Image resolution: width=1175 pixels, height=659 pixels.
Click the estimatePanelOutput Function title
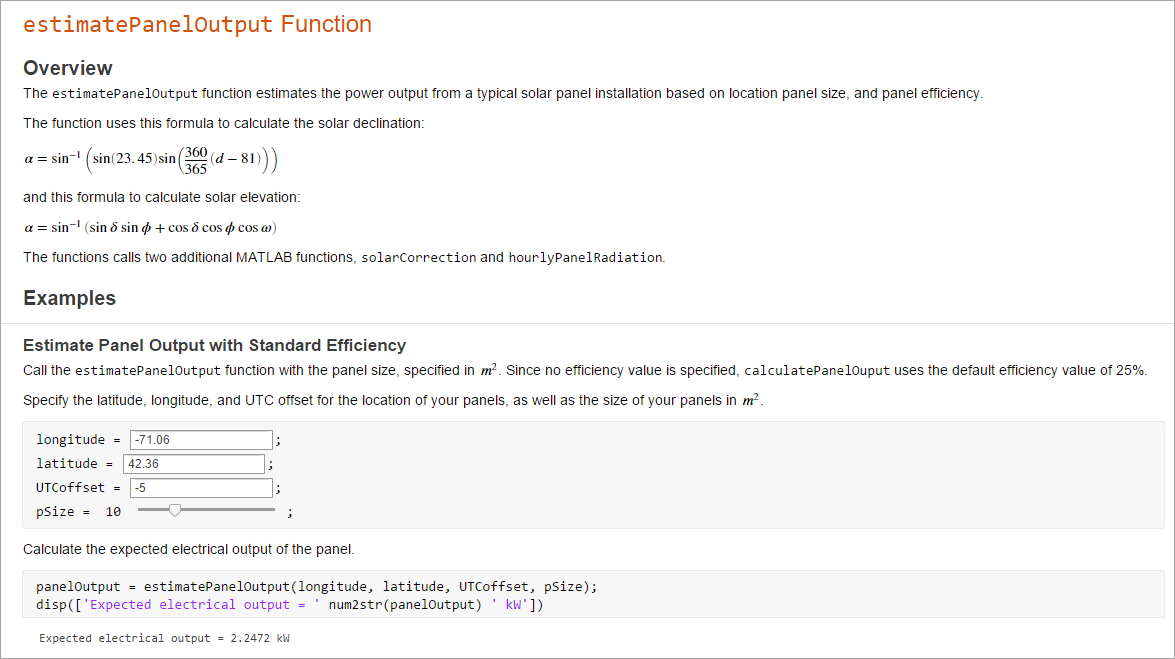197,25
